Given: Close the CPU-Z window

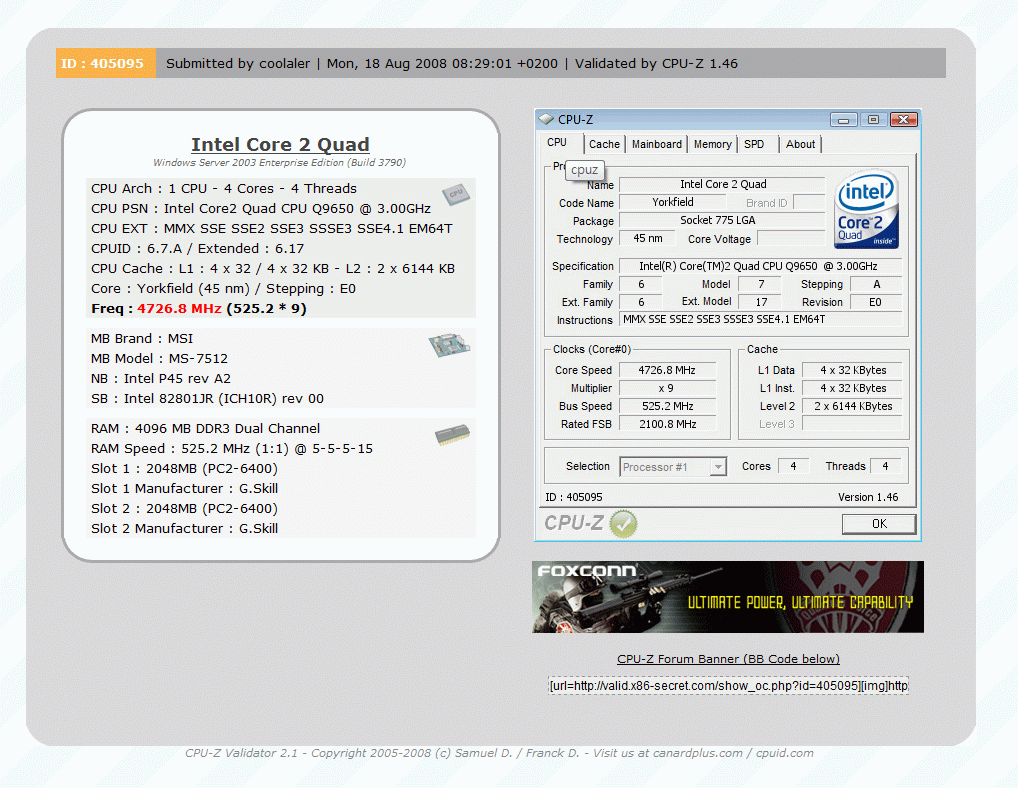Looking at the screenshot, I should (x=903, y=120).
